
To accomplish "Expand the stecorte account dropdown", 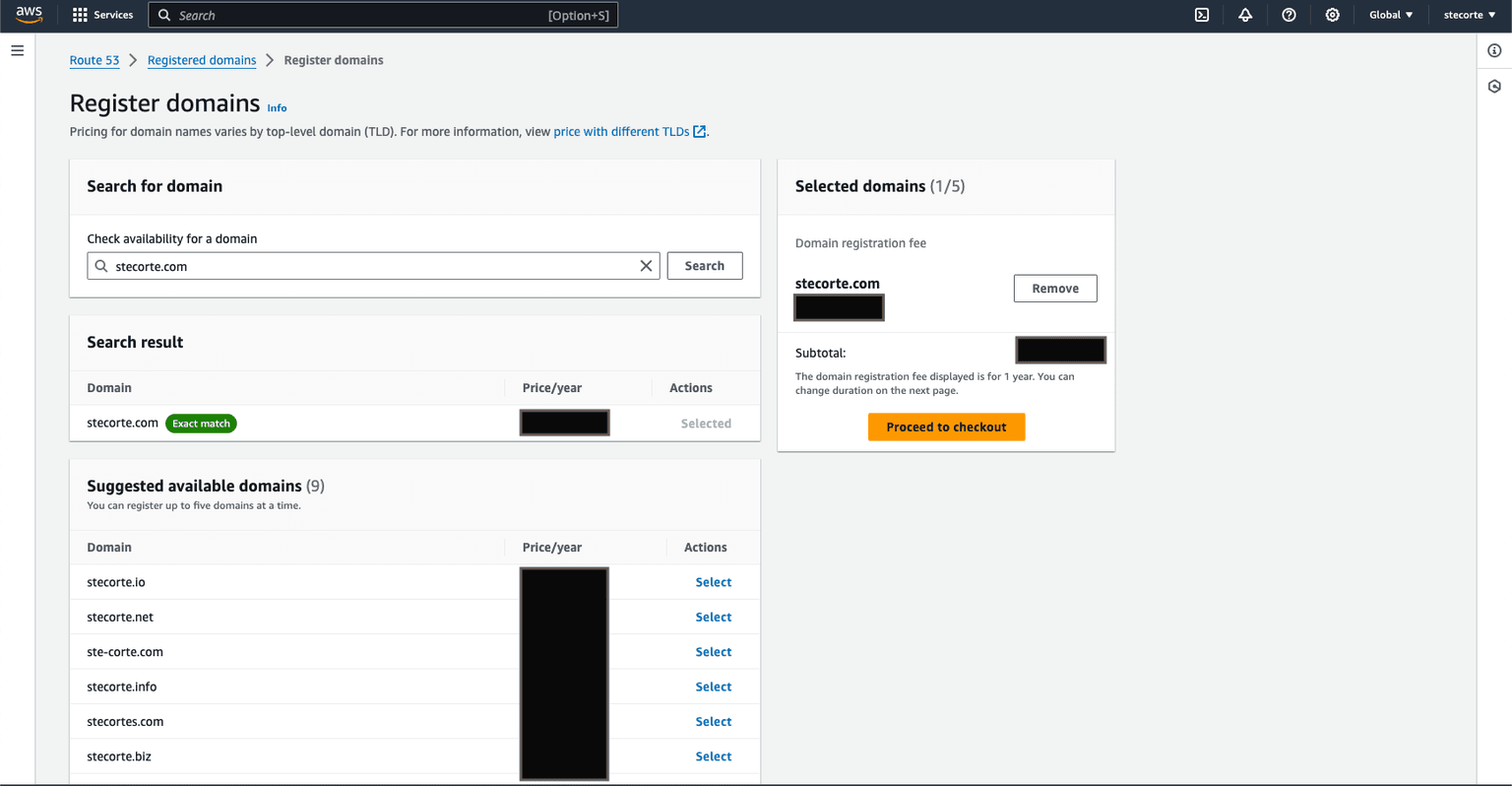I will (x=1470, y=15).
